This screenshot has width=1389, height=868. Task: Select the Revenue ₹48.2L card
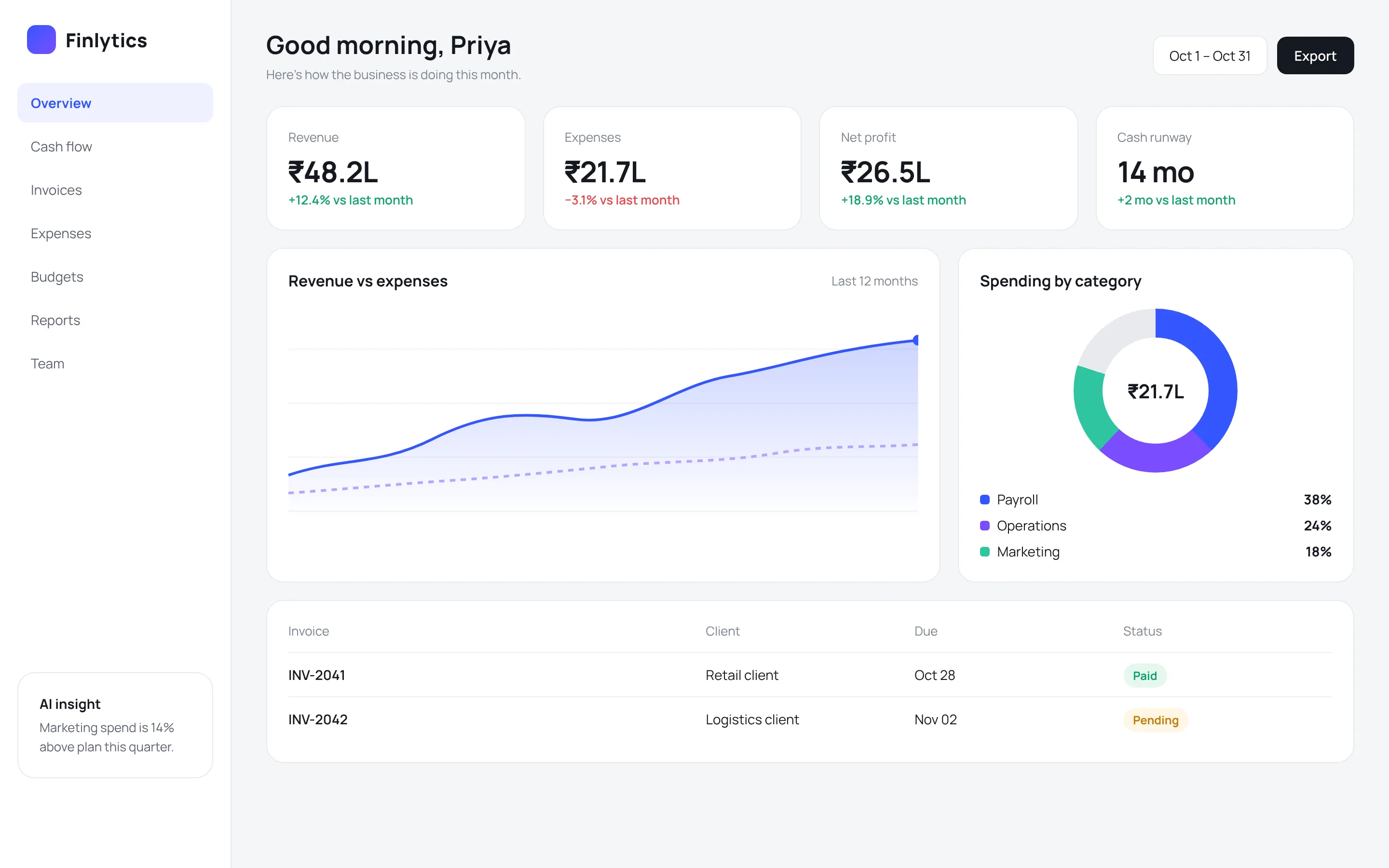click(396, 168)
